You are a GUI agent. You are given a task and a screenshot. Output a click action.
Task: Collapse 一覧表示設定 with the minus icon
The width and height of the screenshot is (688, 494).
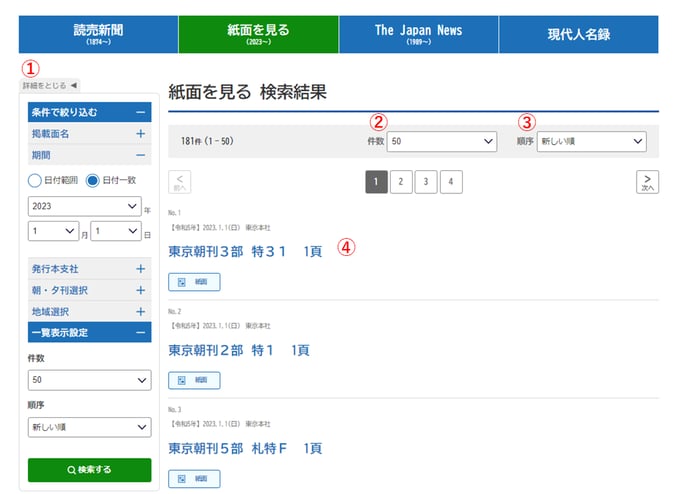click(x=140, y=332)
